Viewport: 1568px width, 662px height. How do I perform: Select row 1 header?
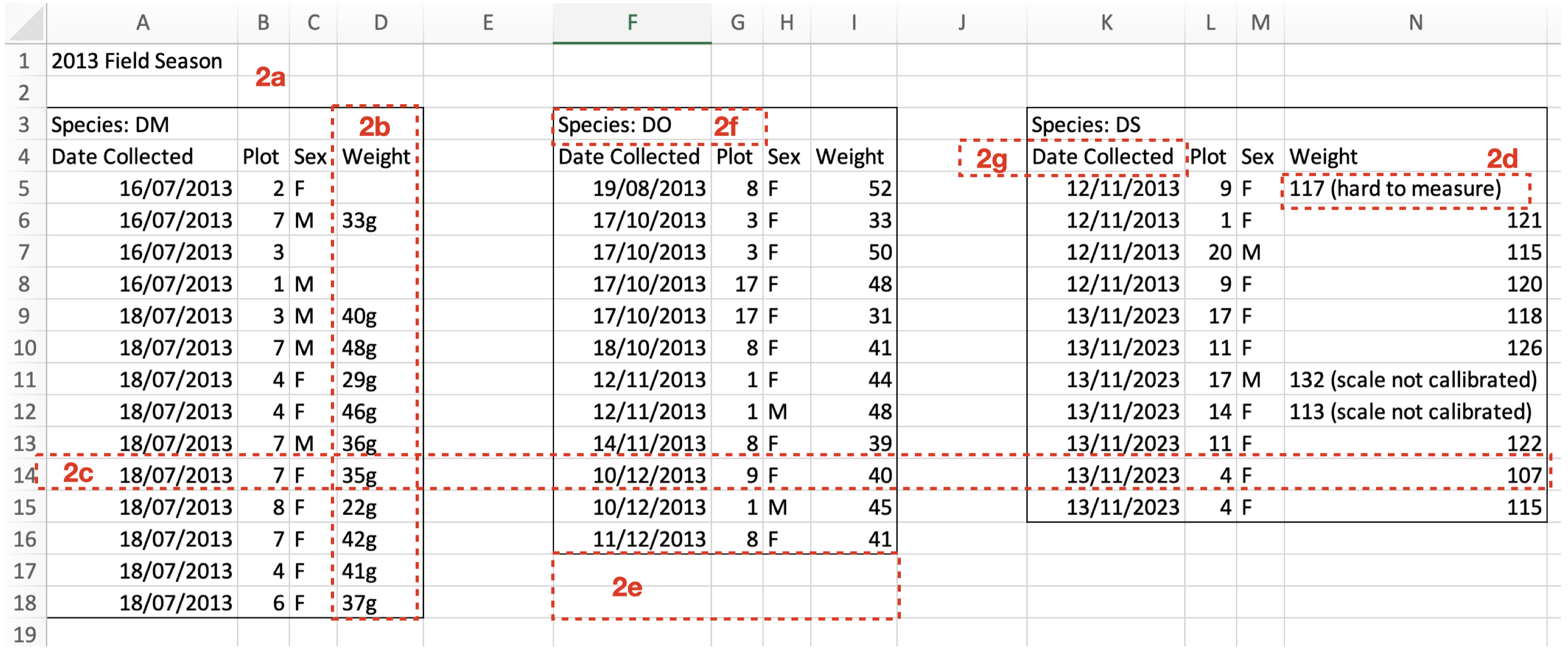(24, 61)
